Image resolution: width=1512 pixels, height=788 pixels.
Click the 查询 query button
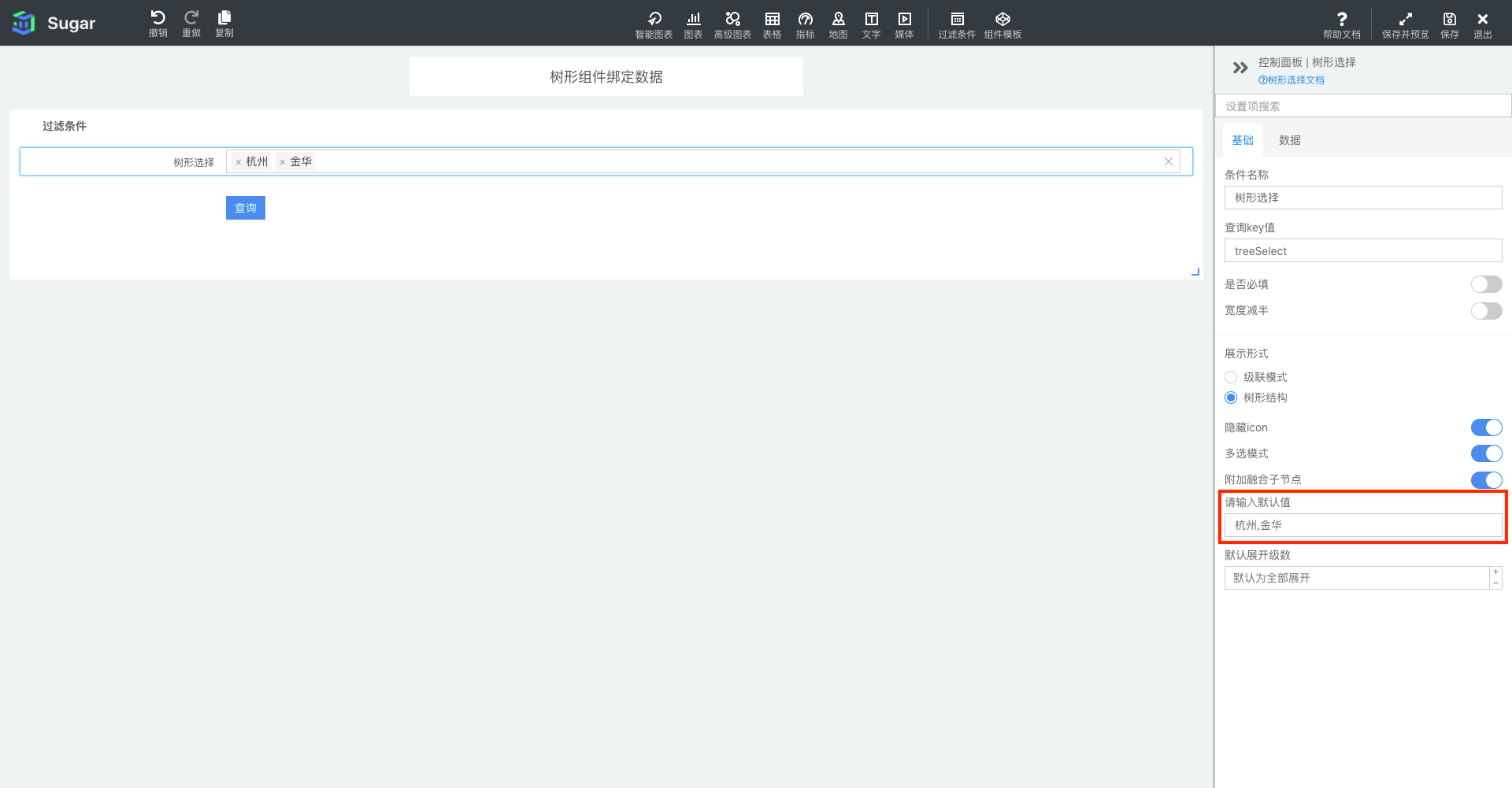point(245,208)
